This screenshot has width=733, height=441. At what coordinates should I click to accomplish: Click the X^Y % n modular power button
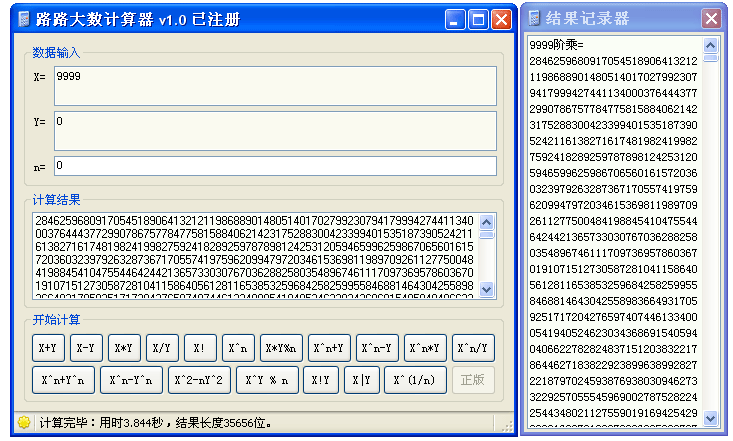(267, 380)
